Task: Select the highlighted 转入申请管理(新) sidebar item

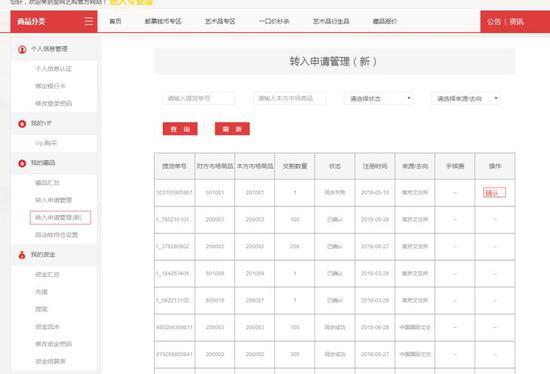Action: [x=60, y=218]
